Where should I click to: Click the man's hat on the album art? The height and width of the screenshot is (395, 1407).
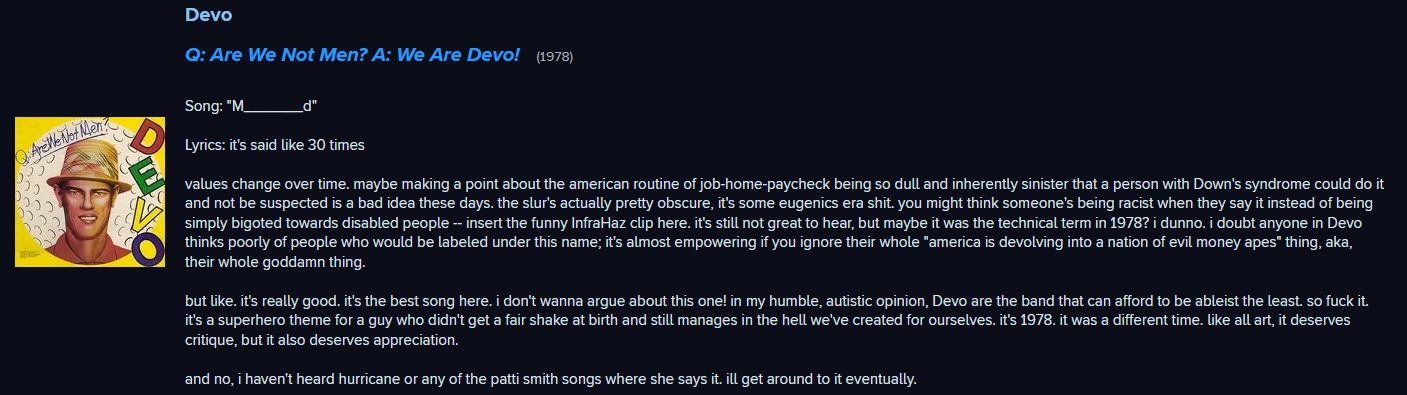point(89,165)
